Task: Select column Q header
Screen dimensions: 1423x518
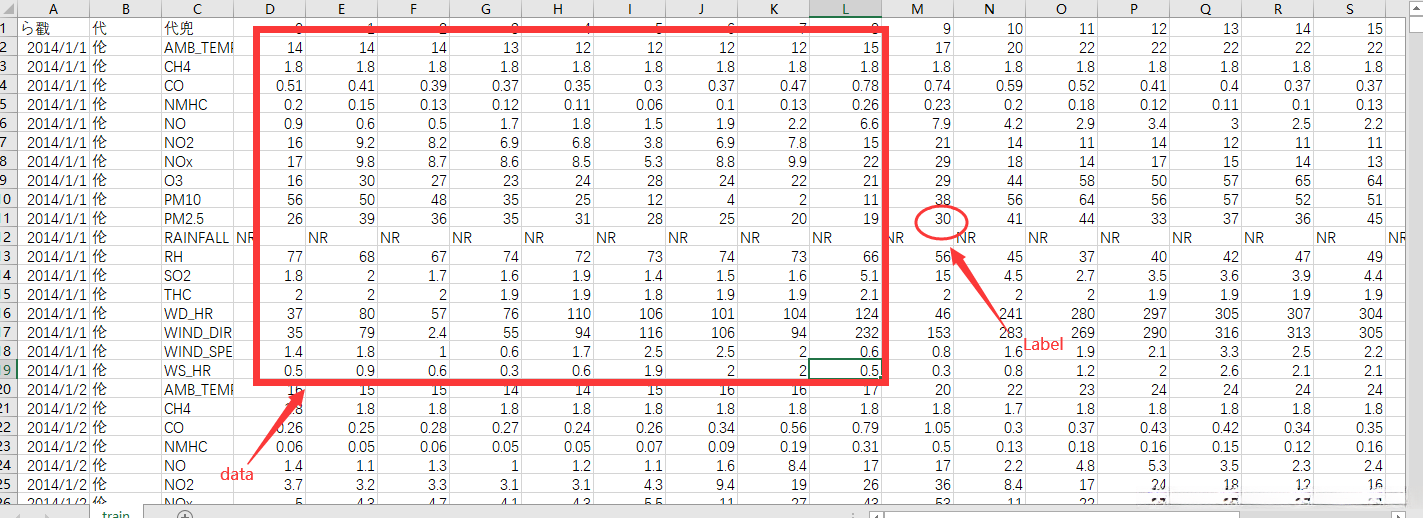Action: click(1205, 8)
